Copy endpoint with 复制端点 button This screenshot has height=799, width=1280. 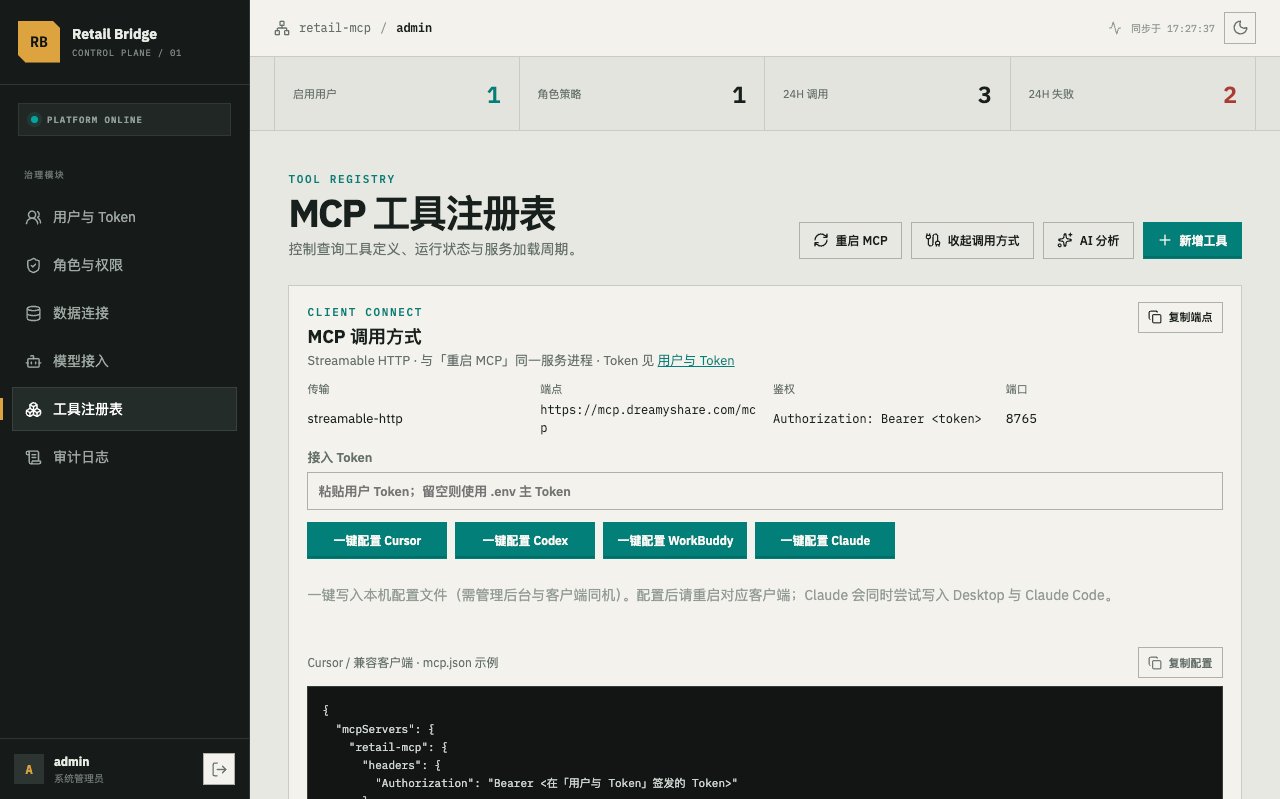(x=1180, y=317)
